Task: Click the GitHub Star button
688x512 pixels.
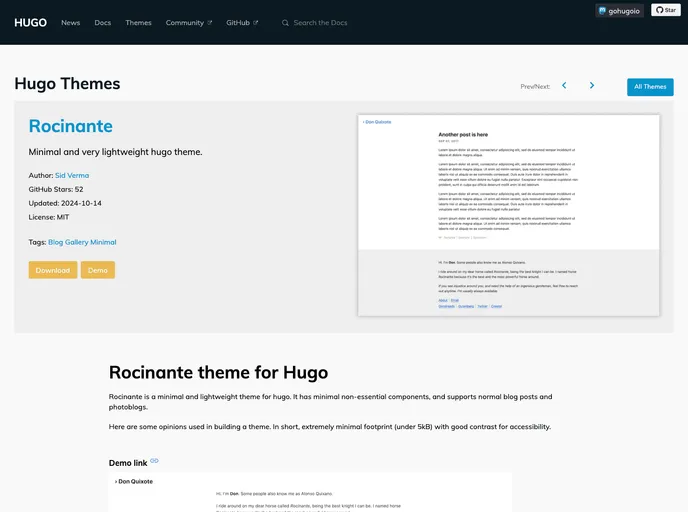Action: click(666, 10)
